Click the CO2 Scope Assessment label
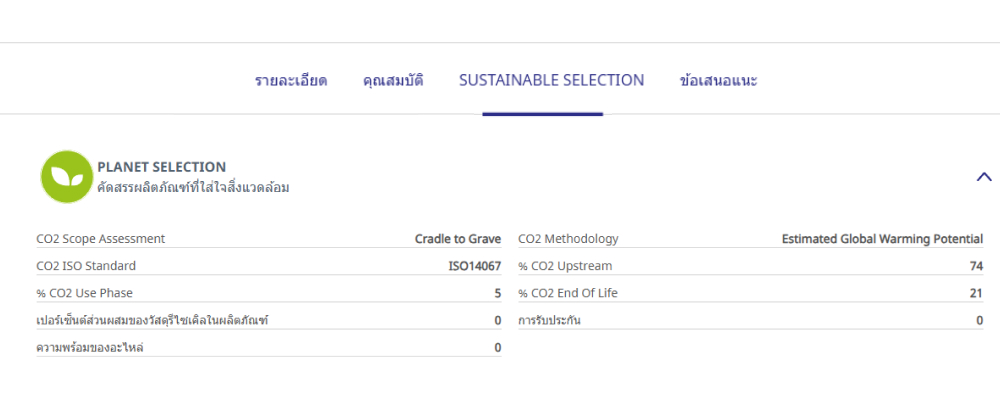 click(x=101, y=239)
